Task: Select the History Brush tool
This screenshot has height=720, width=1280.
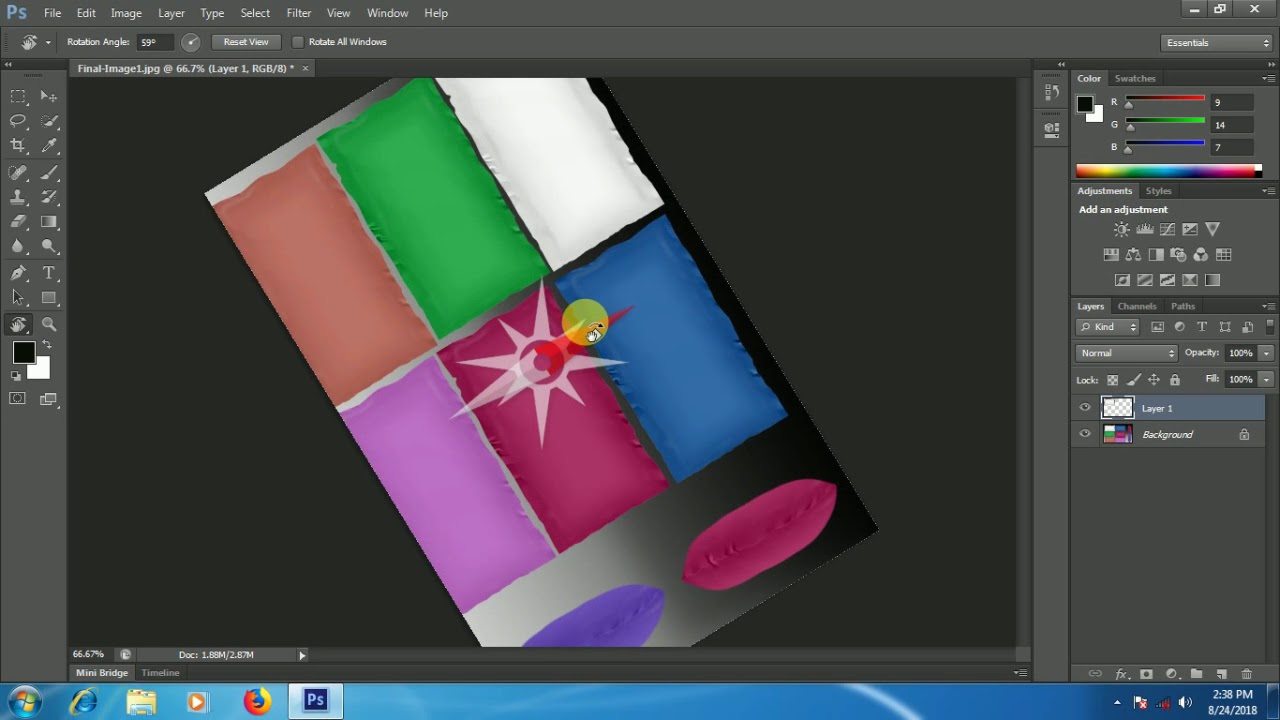Action: tap(48, 197)
